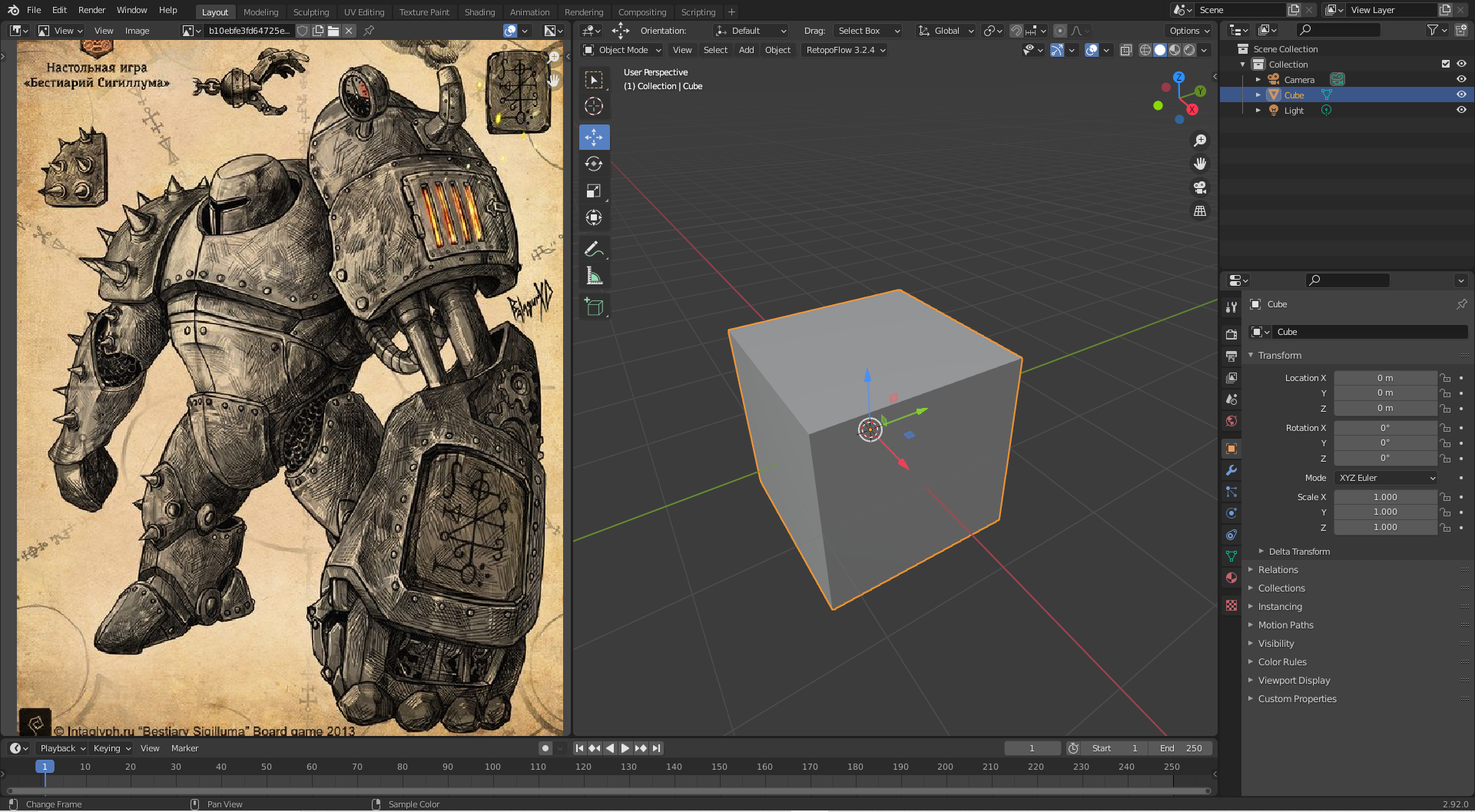Switch to the Shading workspace tab
Image resolution: width=1475 pixels, height=812 pixels.
(x=479, y=12)
